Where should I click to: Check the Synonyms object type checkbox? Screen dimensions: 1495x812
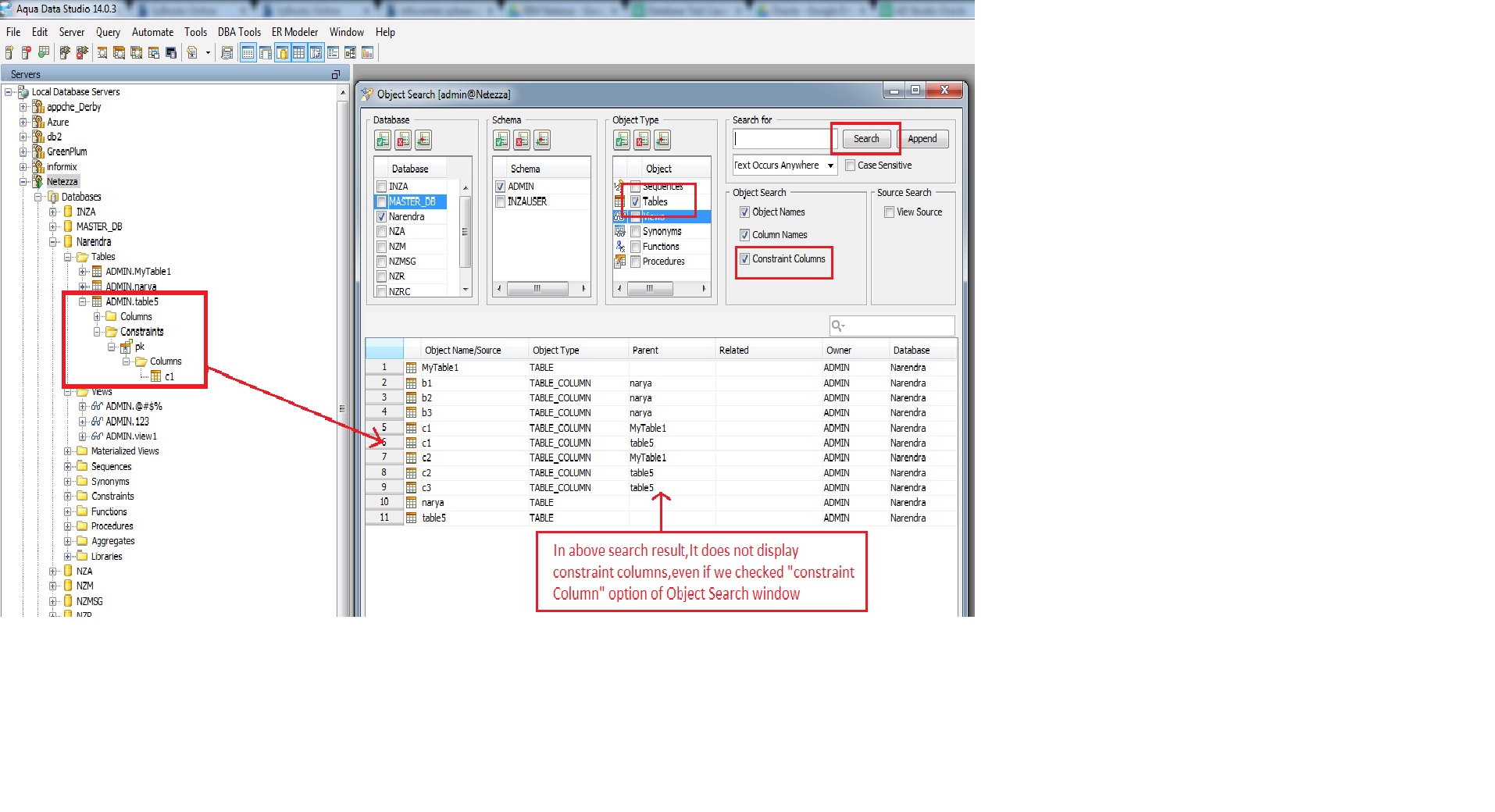tap(636, 232)
